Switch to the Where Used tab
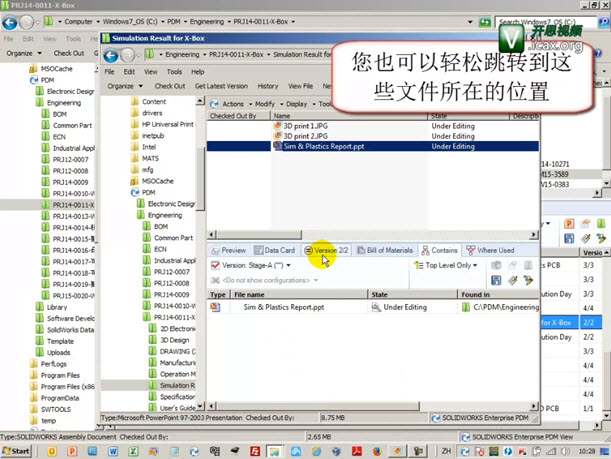Viewport: 611px width, 459px height. (x=491, y=250)
